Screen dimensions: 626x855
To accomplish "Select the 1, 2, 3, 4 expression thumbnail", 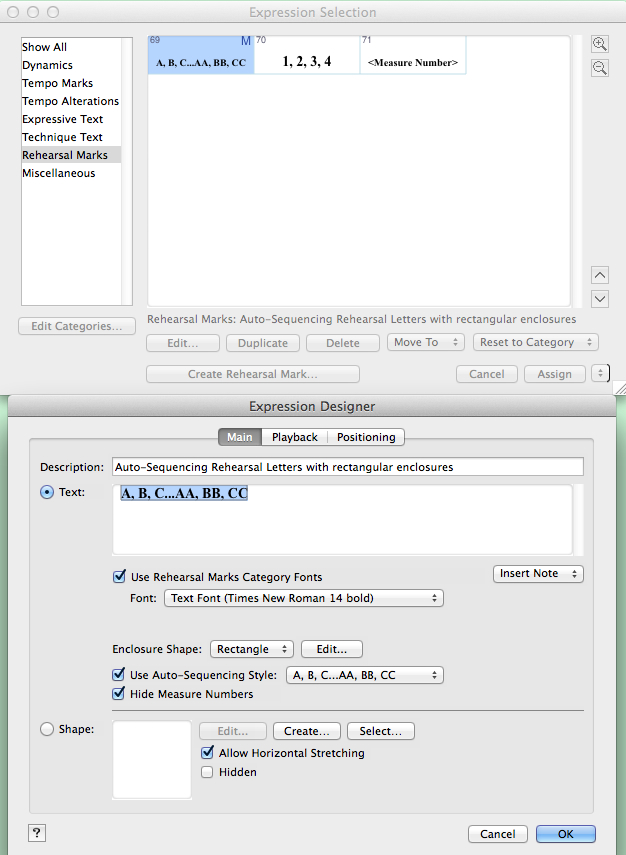I will [306, 62].
